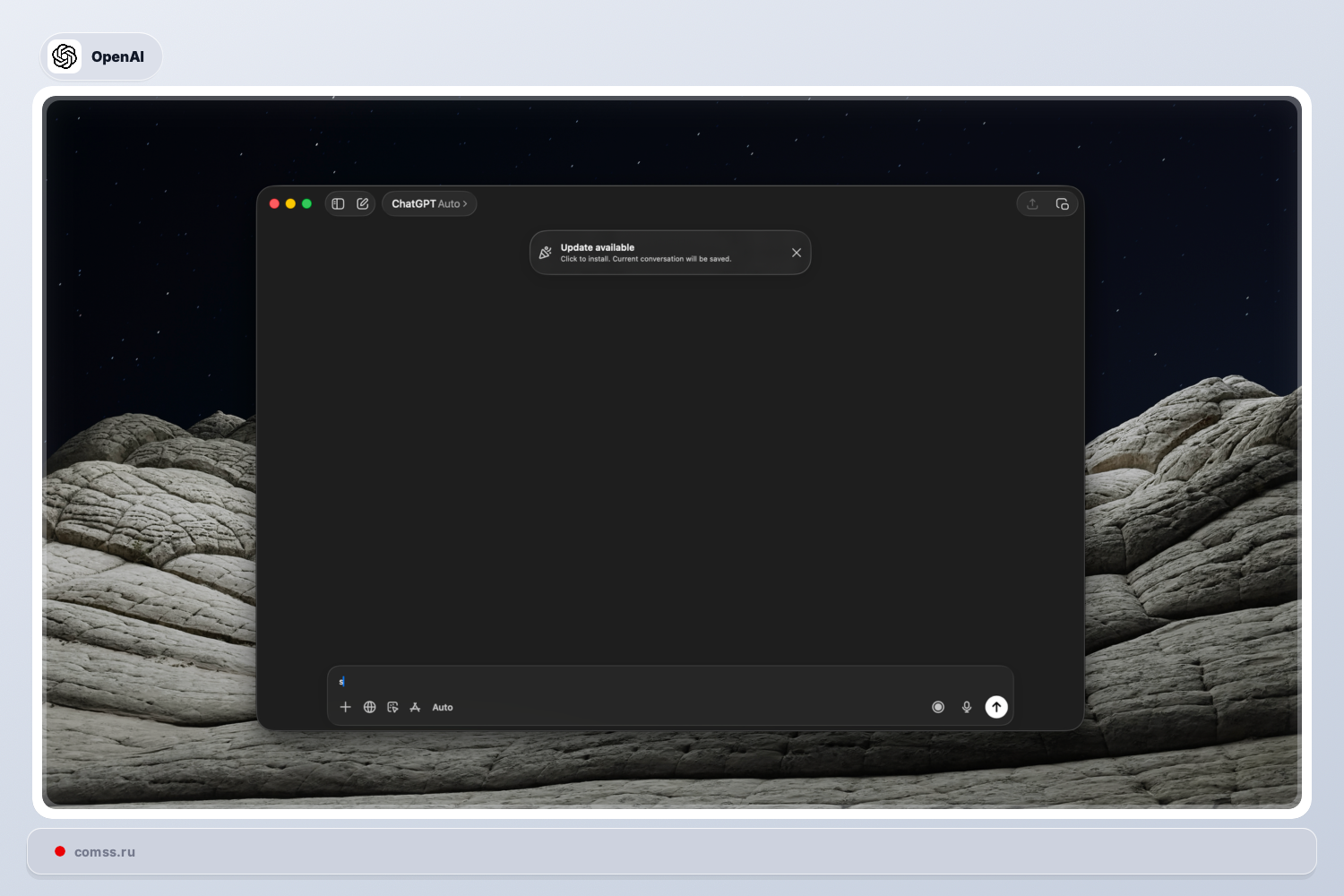The width and height of the screenshot is (1344, 896).
Task: Expand the model chooser chevron
Action: coord(466,203)
